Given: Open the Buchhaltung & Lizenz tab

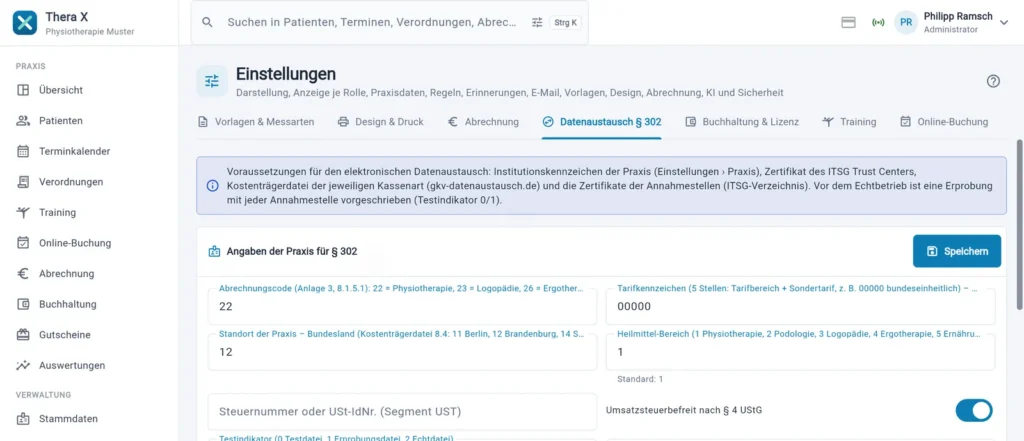Looking at the screenshot, I should 742,122.
